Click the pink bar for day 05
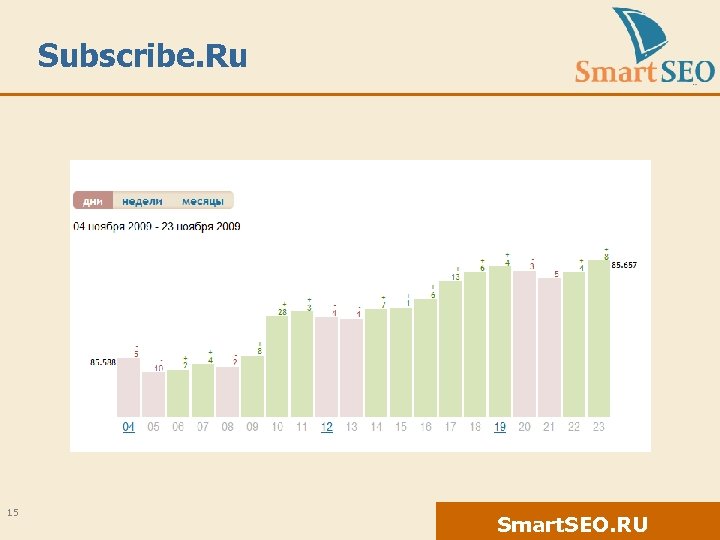This screenshot has width=720, height=540. coord(153,394)
